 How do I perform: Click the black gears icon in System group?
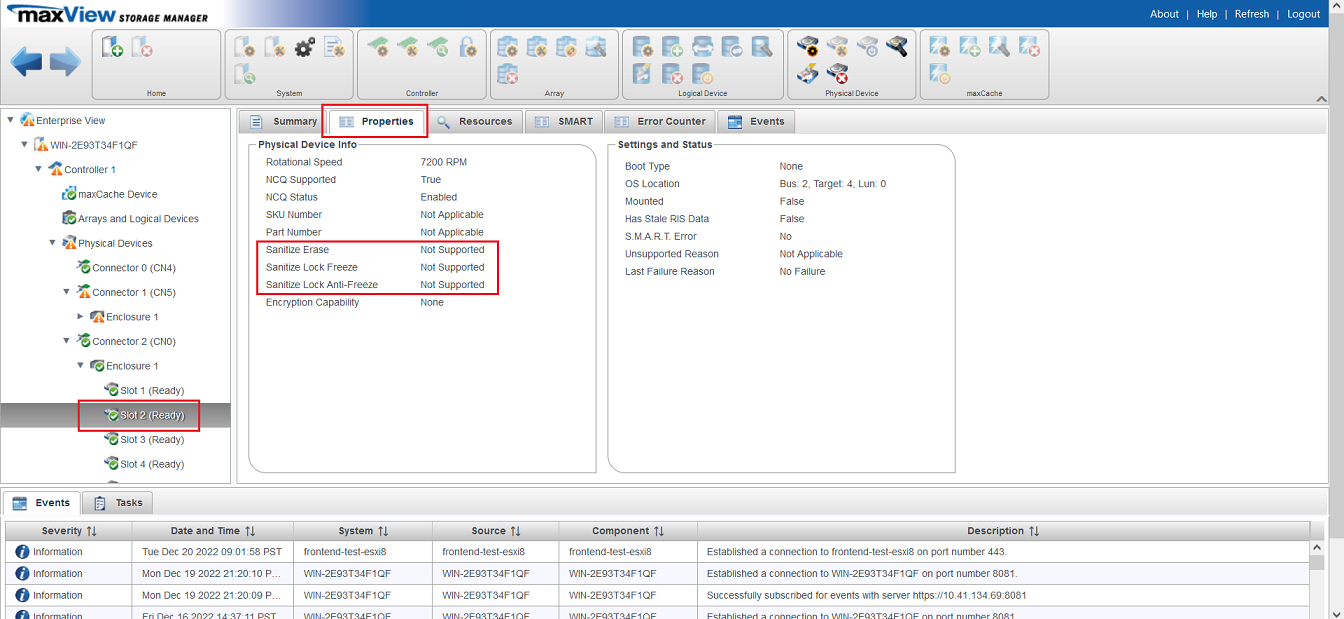304,47
